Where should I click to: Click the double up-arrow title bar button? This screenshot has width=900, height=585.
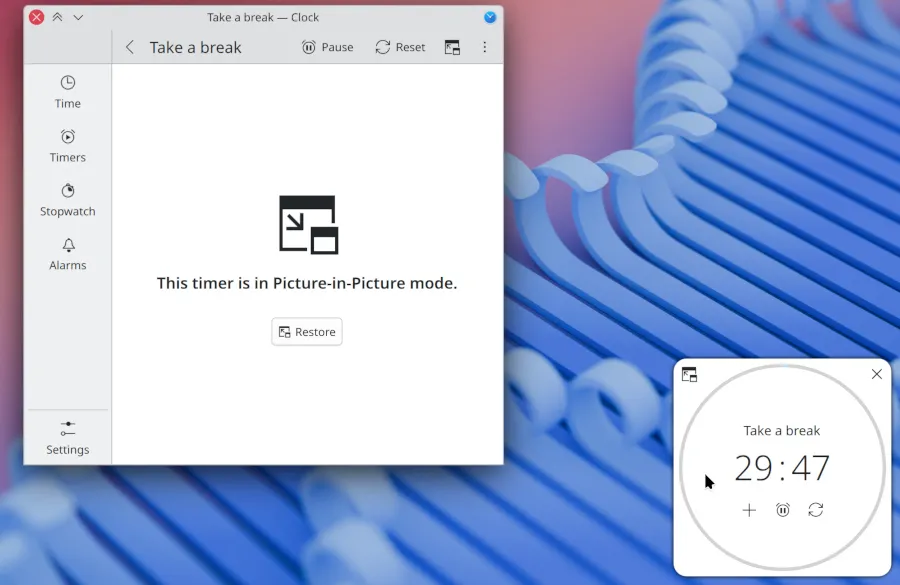click(x=58, y=17)
